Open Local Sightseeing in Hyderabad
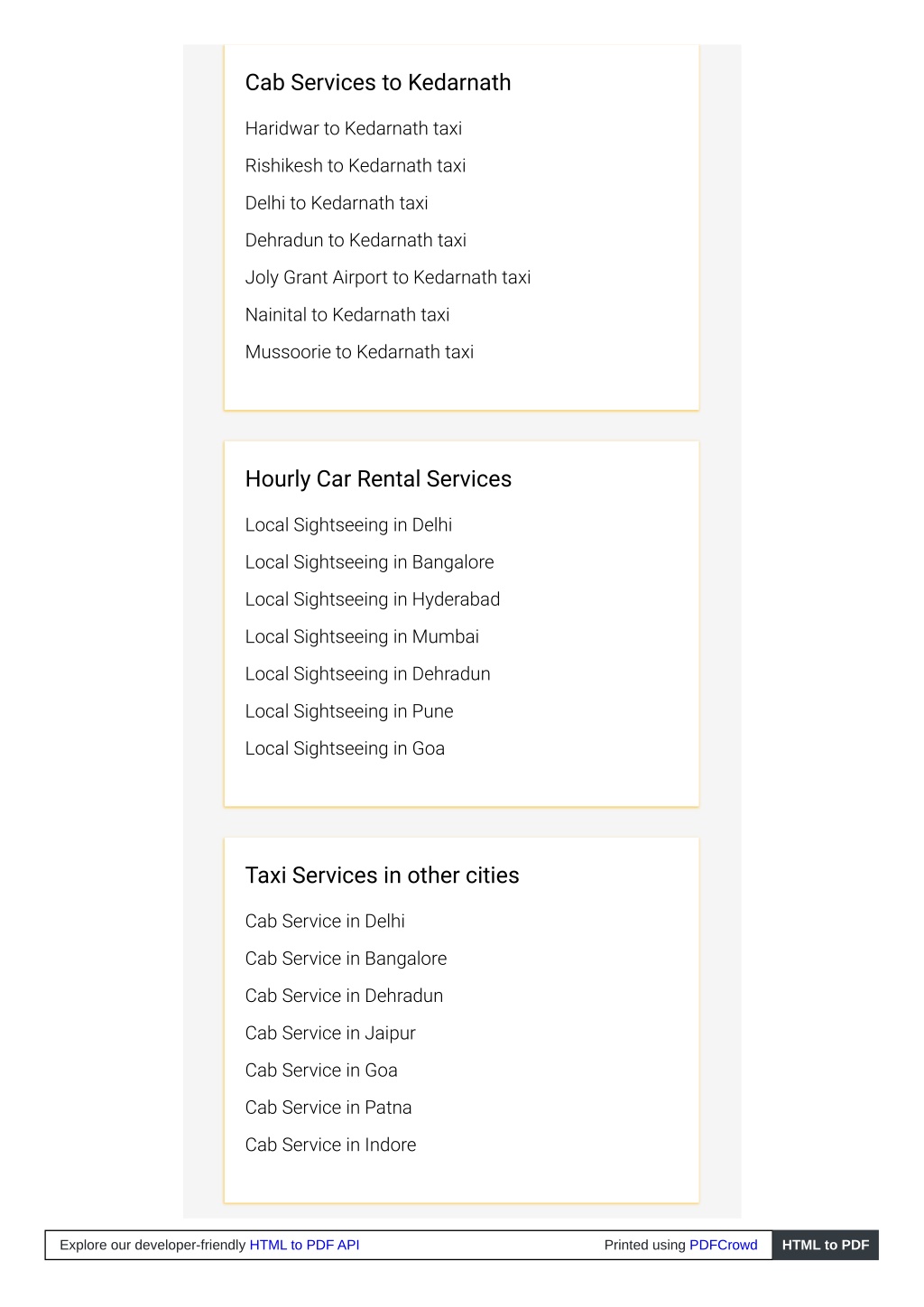924x1307 pixels. (373, 599)
